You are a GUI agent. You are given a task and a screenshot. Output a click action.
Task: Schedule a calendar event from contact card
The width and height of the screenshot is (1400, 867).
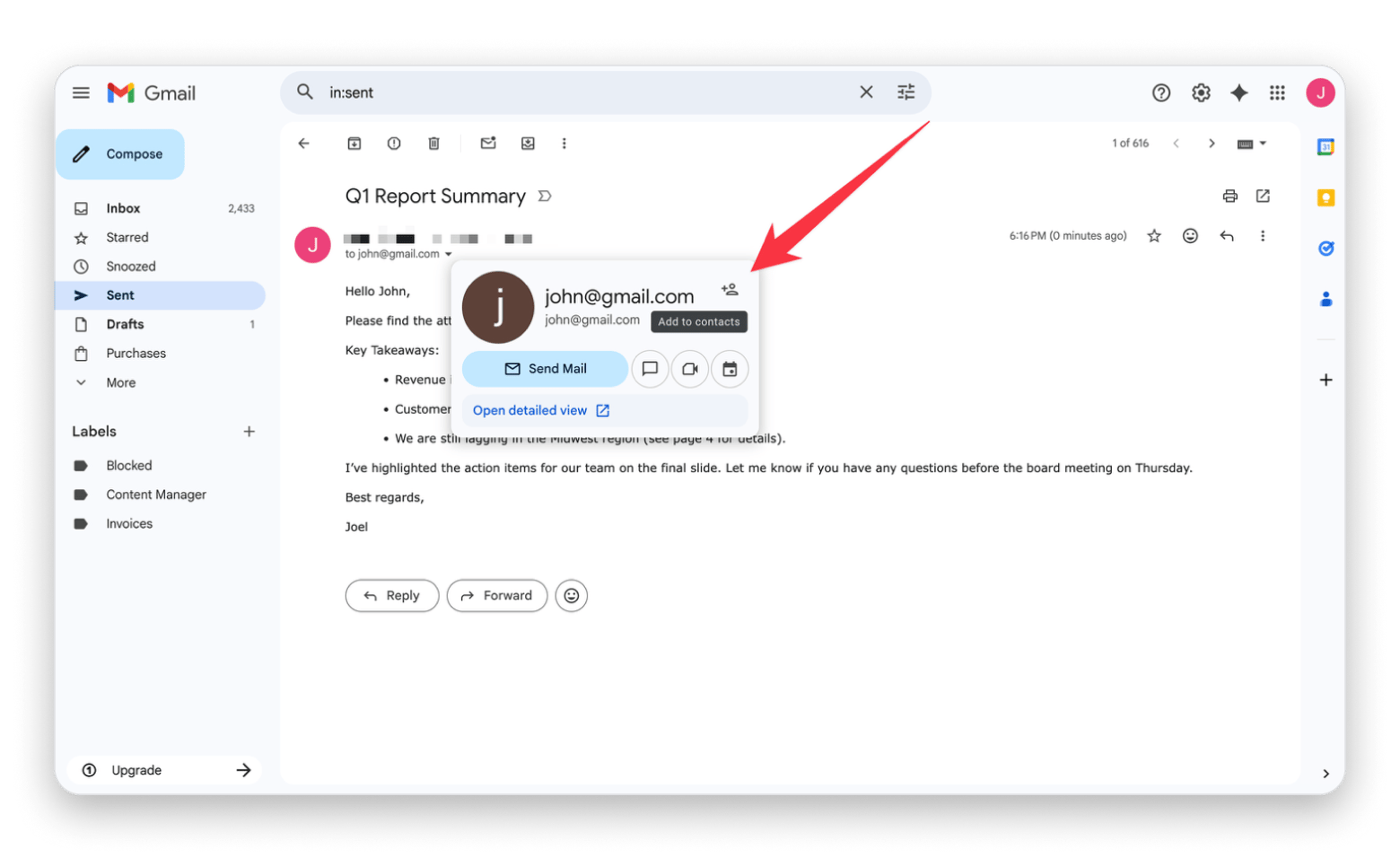tap(730, 369)
